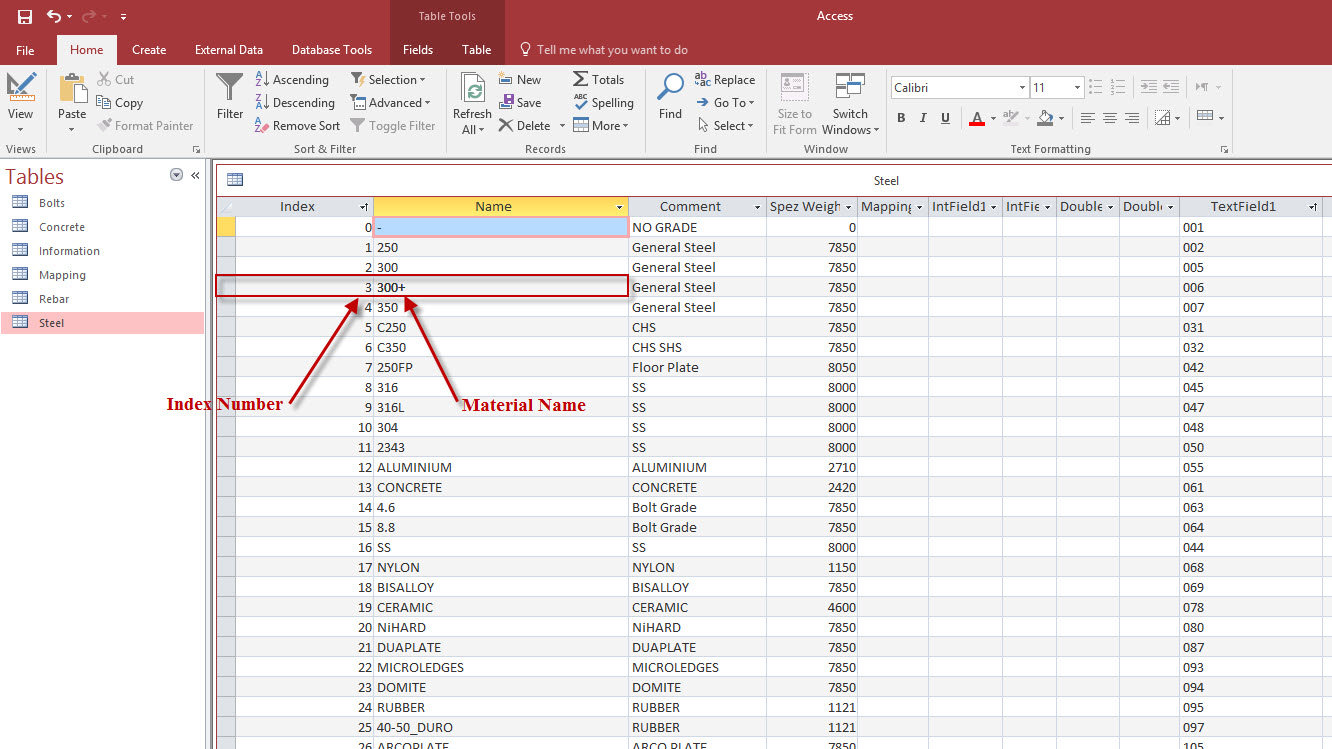Click the Save icon in quick access toolbar
This screenshot has width=1332, height=749.
[25, 16]
